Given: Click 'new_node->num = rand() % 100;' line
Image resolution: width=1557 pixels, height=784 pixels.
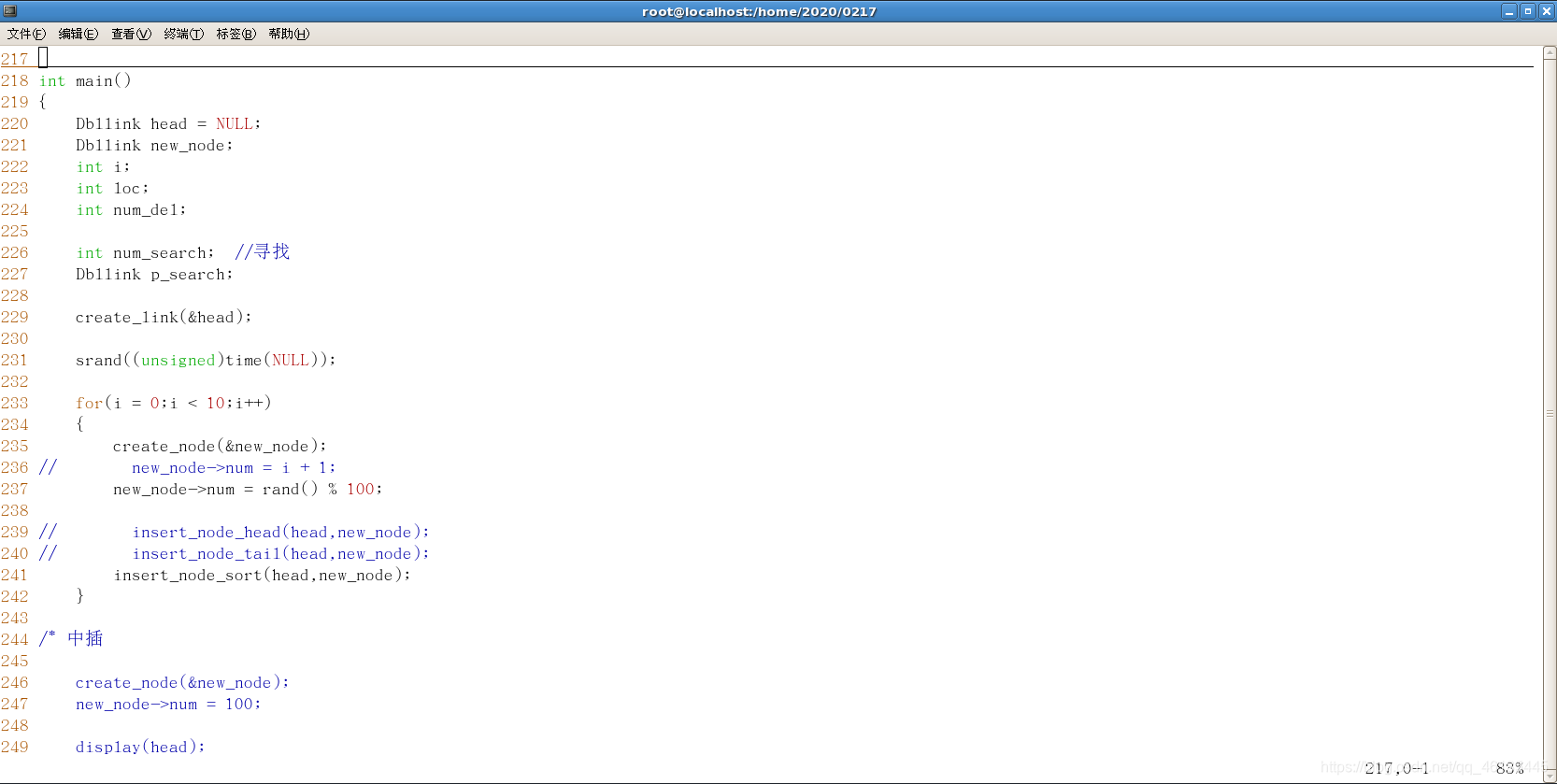Looking at the screenshot, I should [248, 490].
